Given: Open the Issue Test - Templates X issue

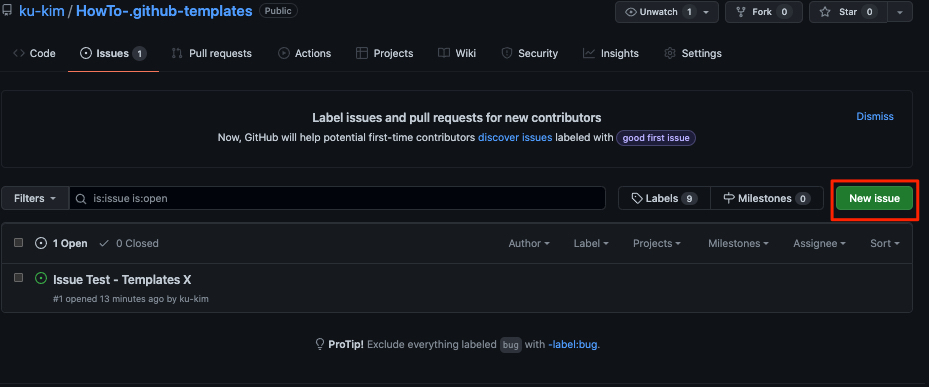Looking at the screenshot, I should [122, 279].
